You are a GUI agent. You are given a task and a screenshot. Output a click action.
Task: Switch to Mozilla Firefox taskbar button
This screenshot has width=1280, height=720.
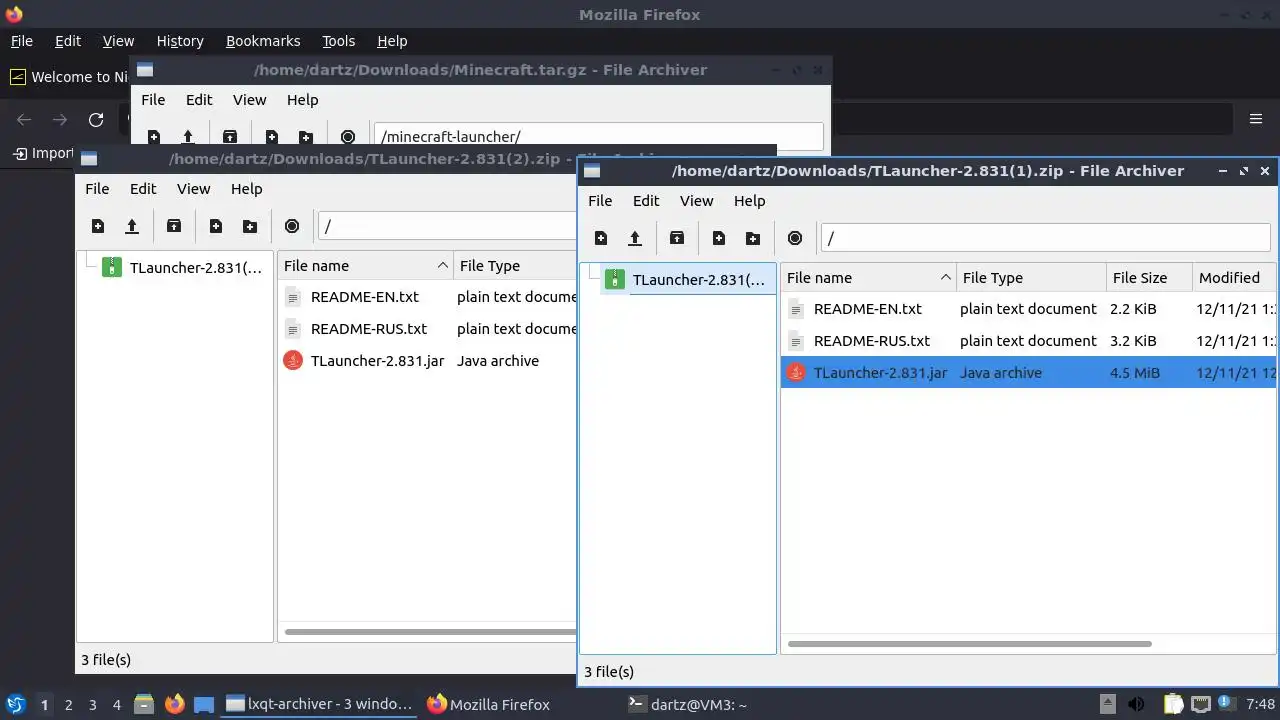[x=488, y=704]
